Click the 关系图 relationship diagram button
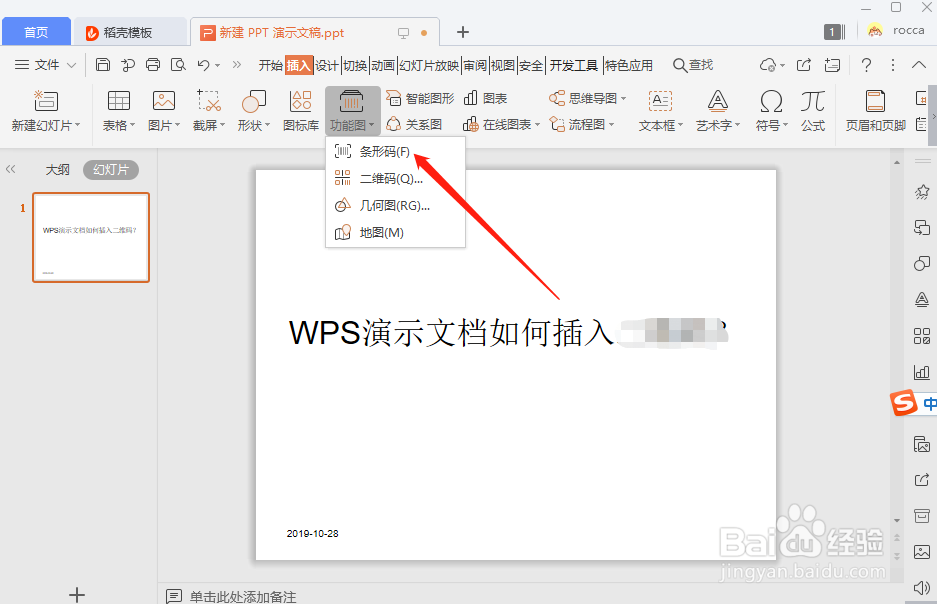The height and width of the screenshot is (604, 937). [x=414, y=124]
